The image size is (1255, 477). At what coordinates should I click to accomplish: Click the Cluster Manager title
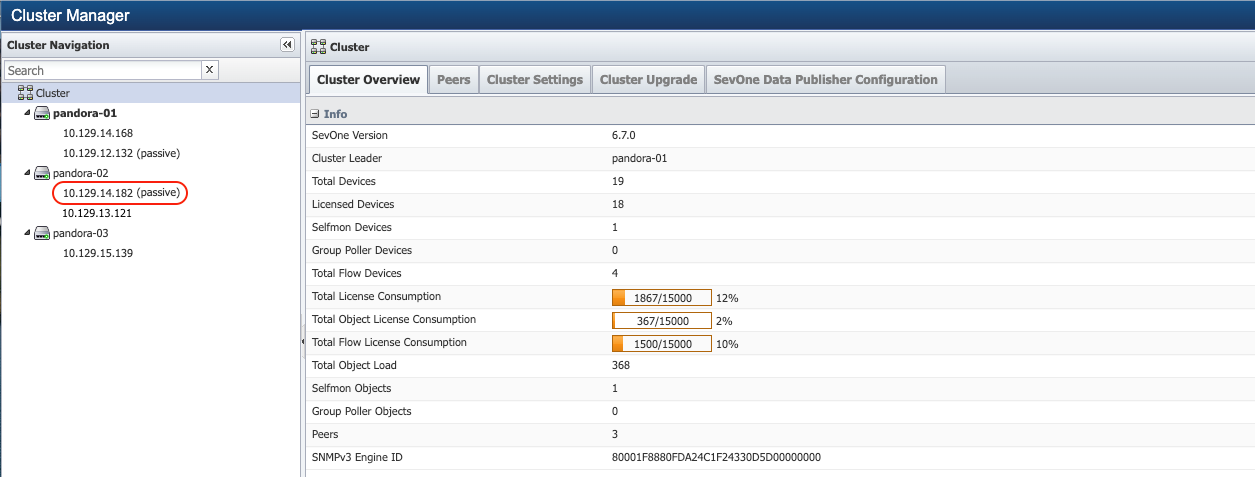tap(70, 15)
